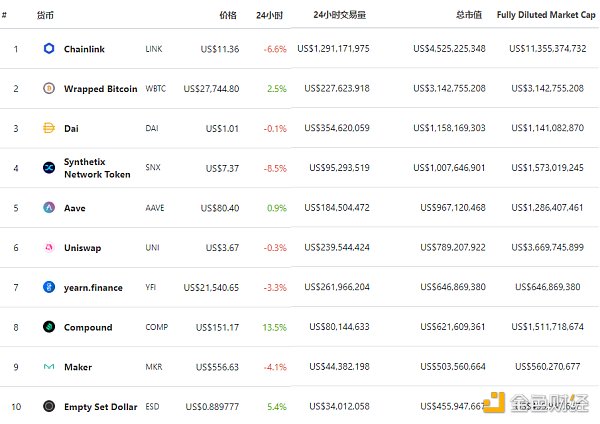Click the Aave coin logo icon
The image size is (600, 424).
pos(49,208)
